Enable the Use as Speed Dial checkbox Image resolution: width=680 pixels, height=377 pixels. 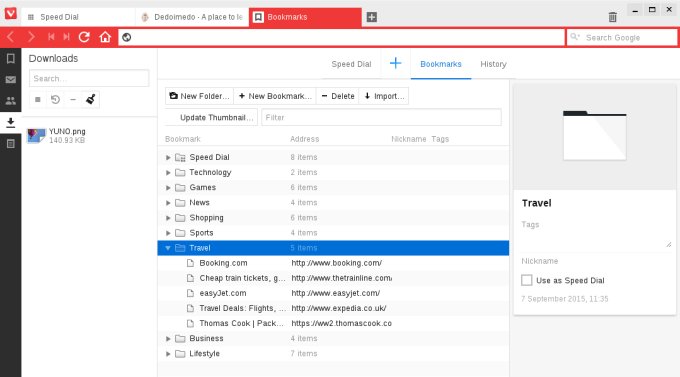click(x=526, y=280)
